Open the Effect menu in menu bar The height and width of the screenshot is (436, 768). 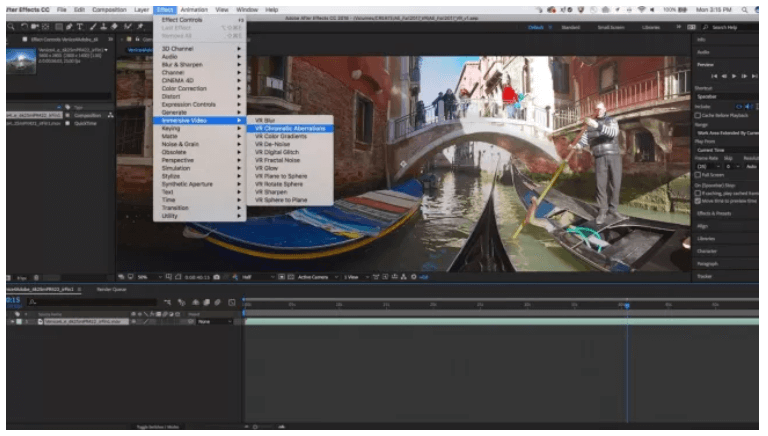tap(165, 10)
